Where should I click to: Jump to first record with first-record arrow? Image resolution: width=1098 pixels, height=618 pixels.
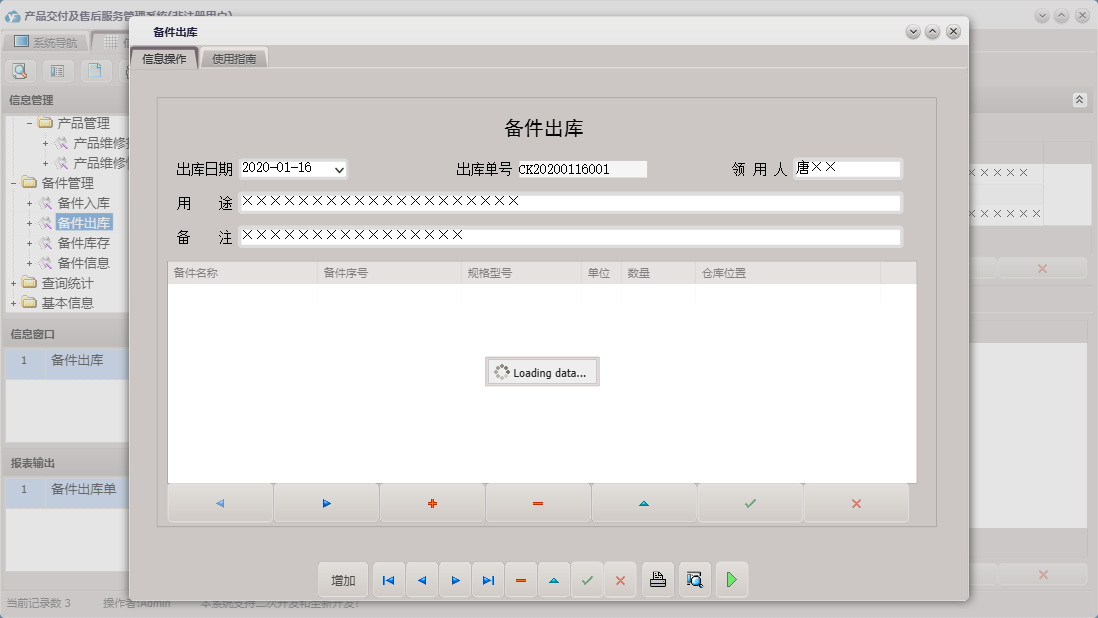tap(388, 580)
